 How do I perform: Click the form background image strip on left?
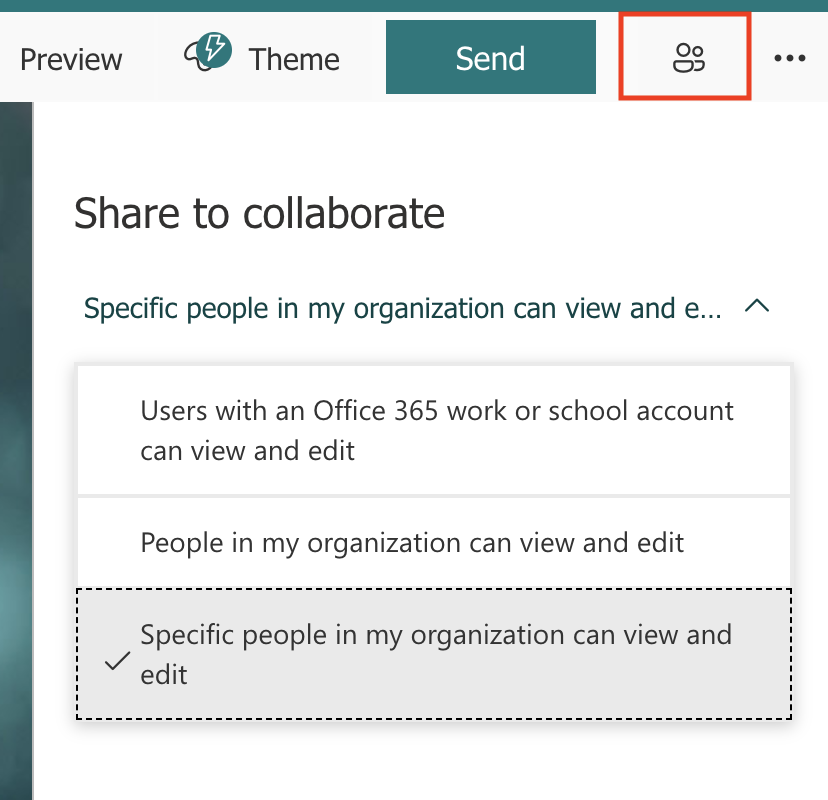pos(16,450)
